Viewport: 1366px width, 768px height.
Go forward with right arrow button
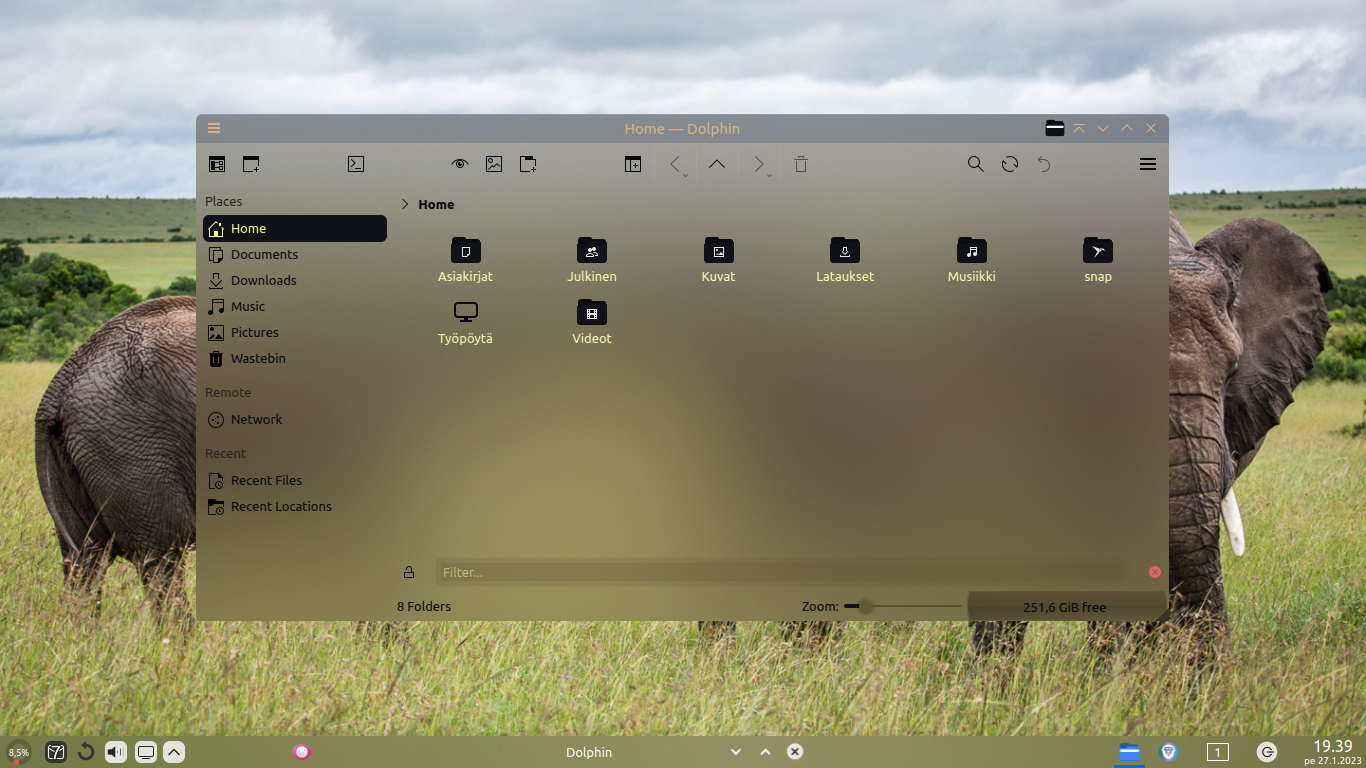coord(759,163)
